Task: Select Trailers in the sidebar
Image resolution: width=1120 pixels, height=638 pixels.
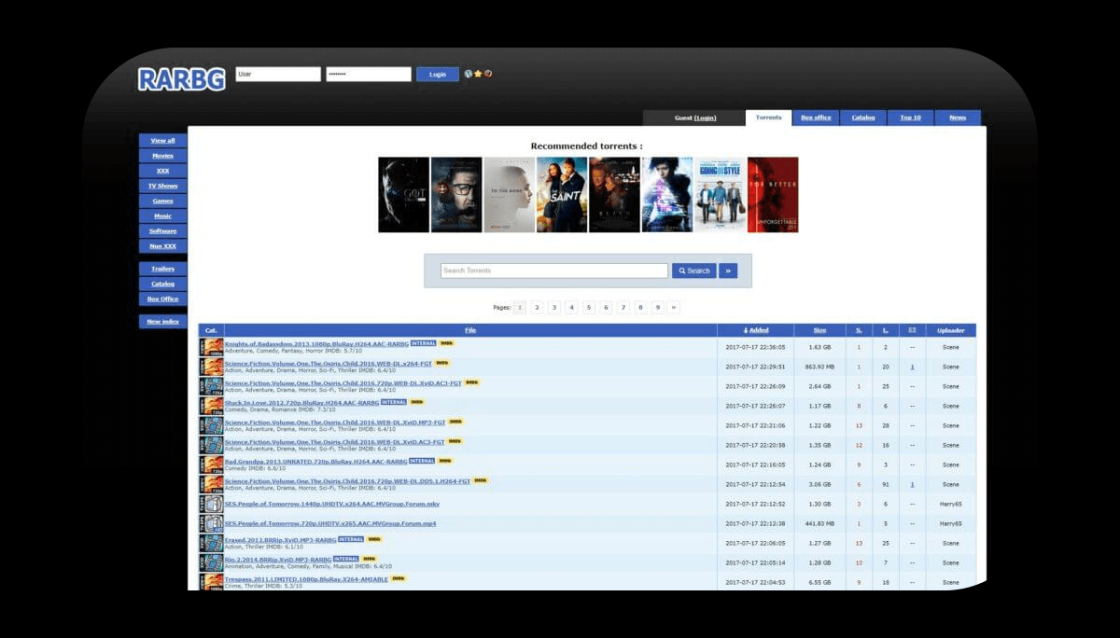Action: tap(163, 269)
